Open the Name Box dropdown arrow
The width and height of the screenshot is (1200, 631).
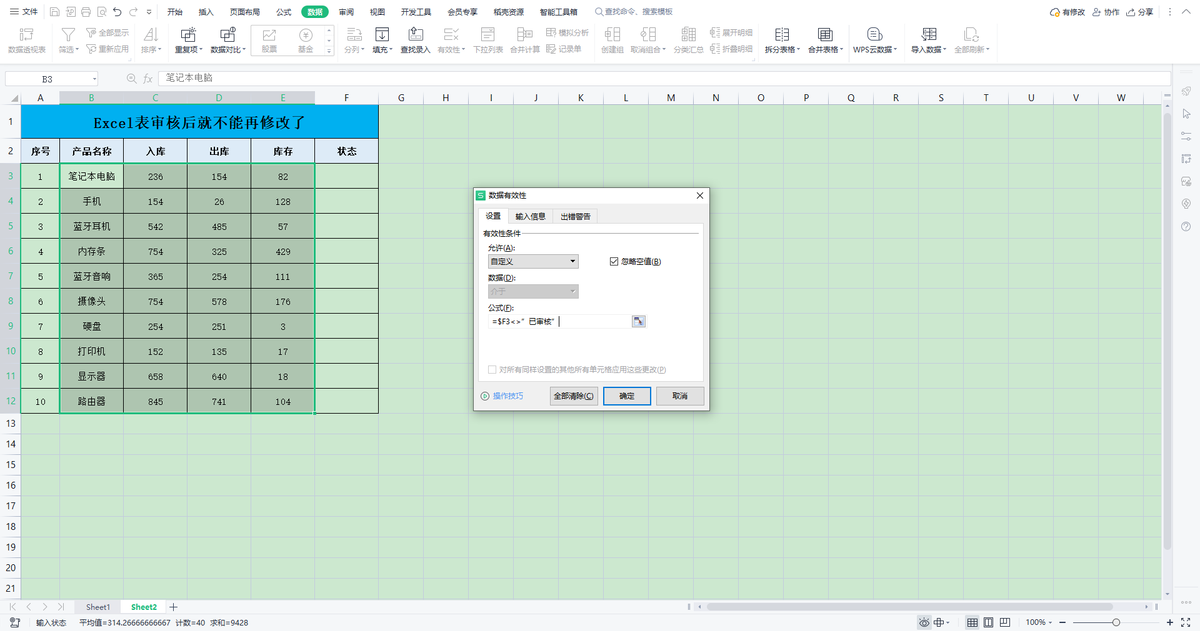point(95,78)
